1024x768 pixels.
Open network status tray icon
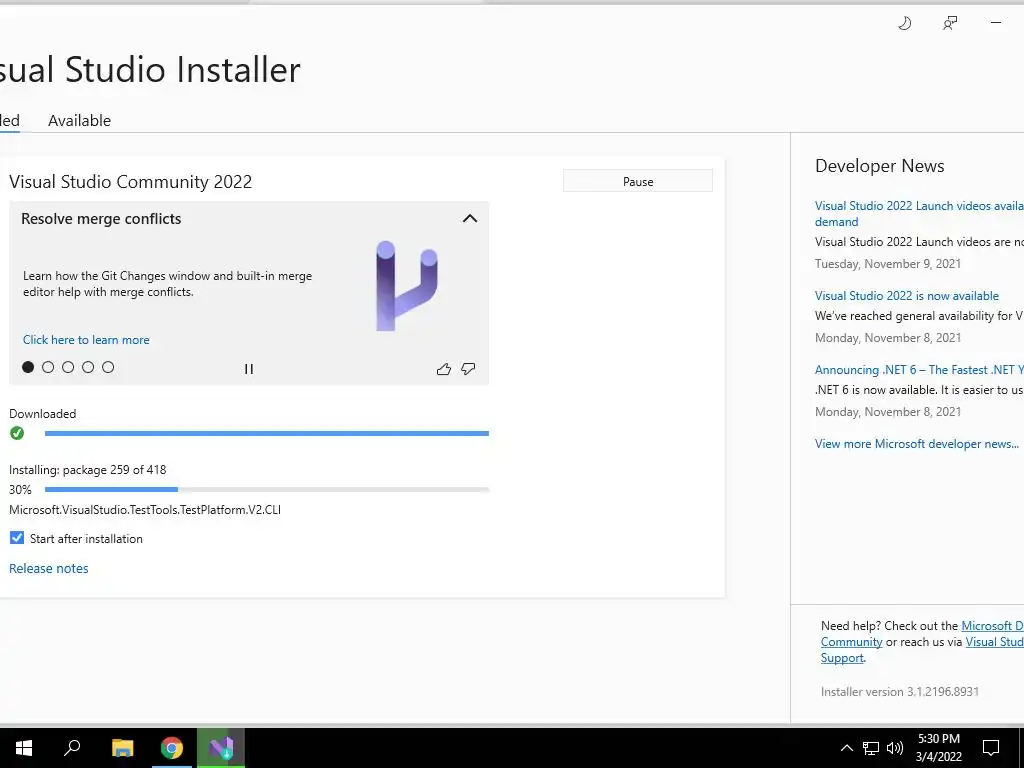871,748
